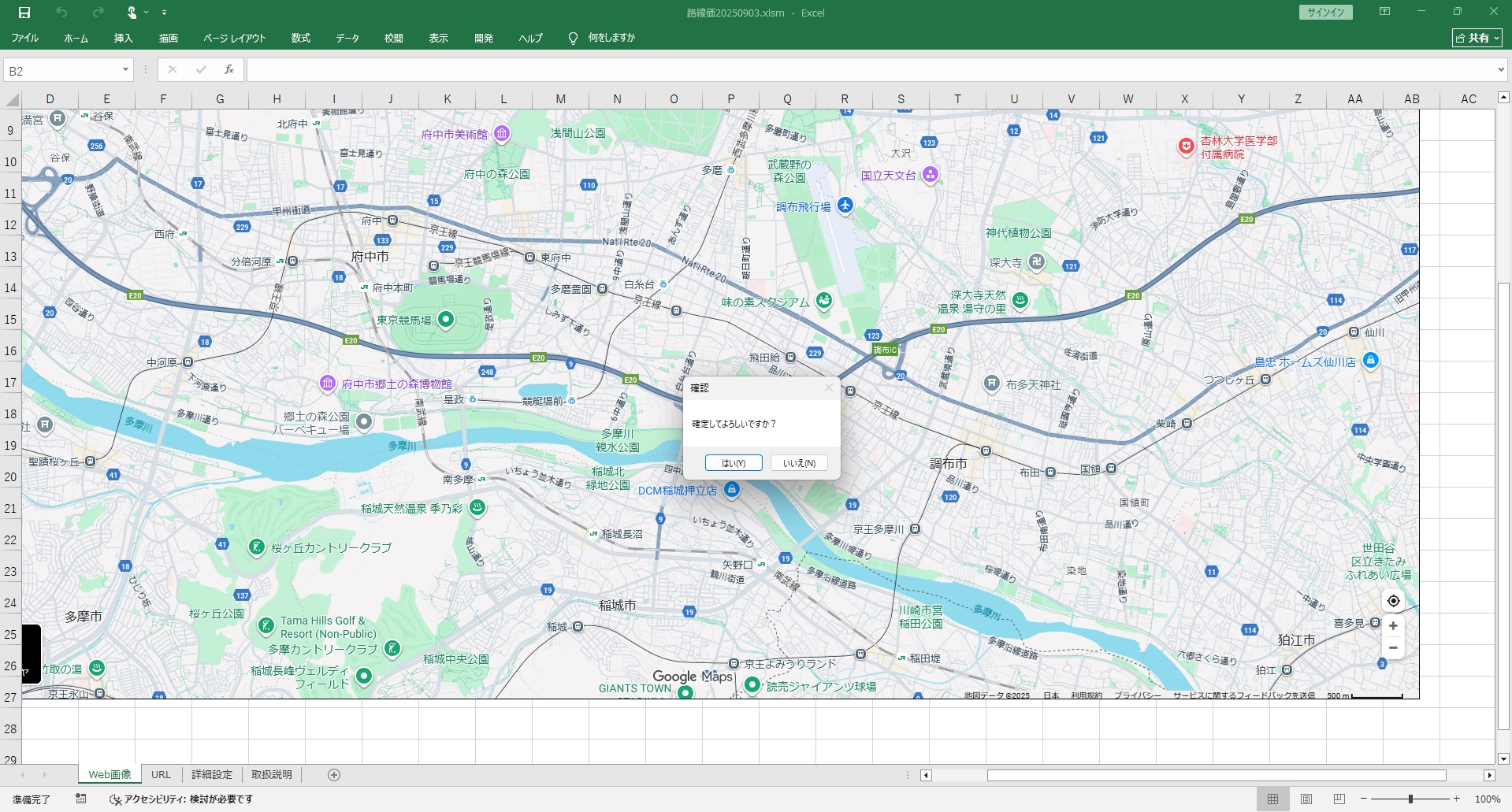
Task: Click 味の素スタジアム stadium pin icon
Action: (824, 300)
